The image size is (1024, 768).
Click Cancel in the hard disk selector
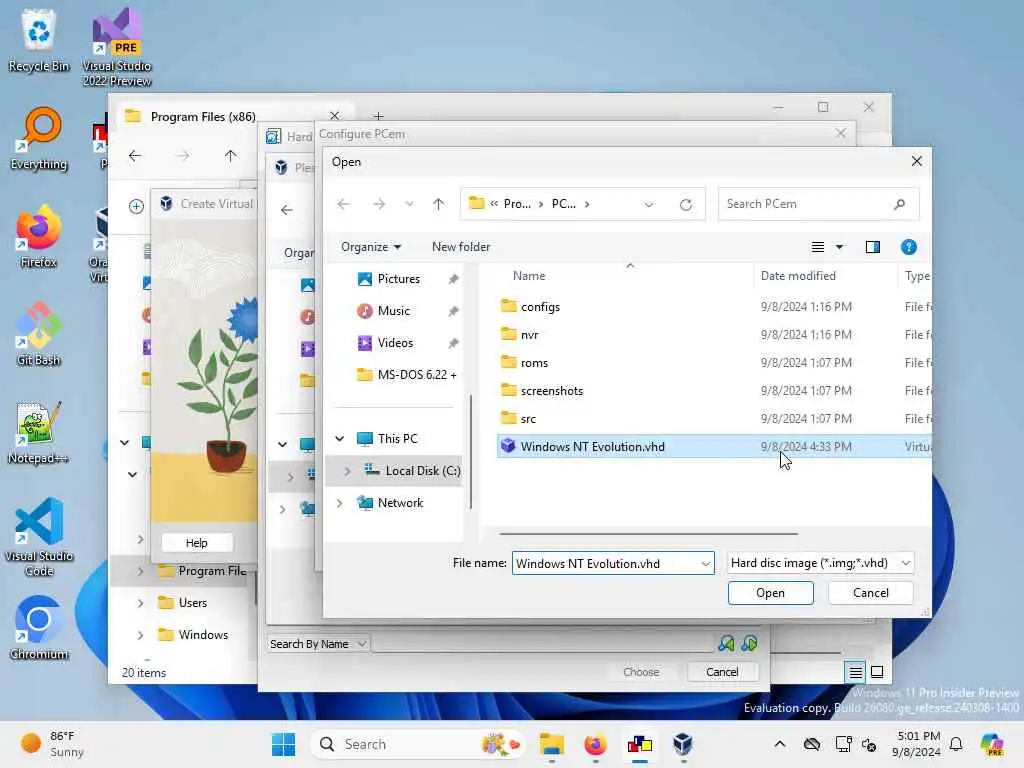722,672
